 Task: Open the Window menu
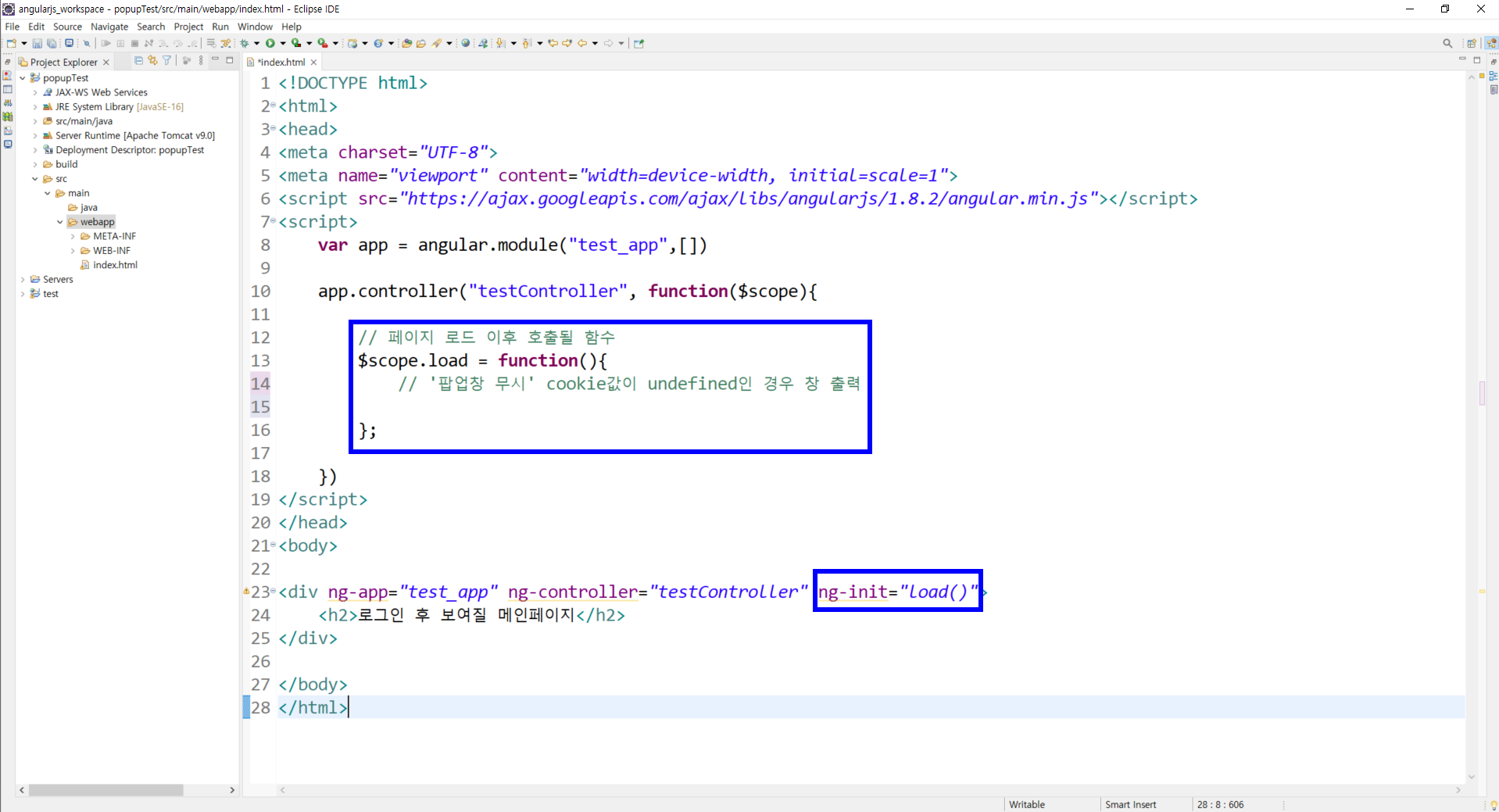pos(255,27)
